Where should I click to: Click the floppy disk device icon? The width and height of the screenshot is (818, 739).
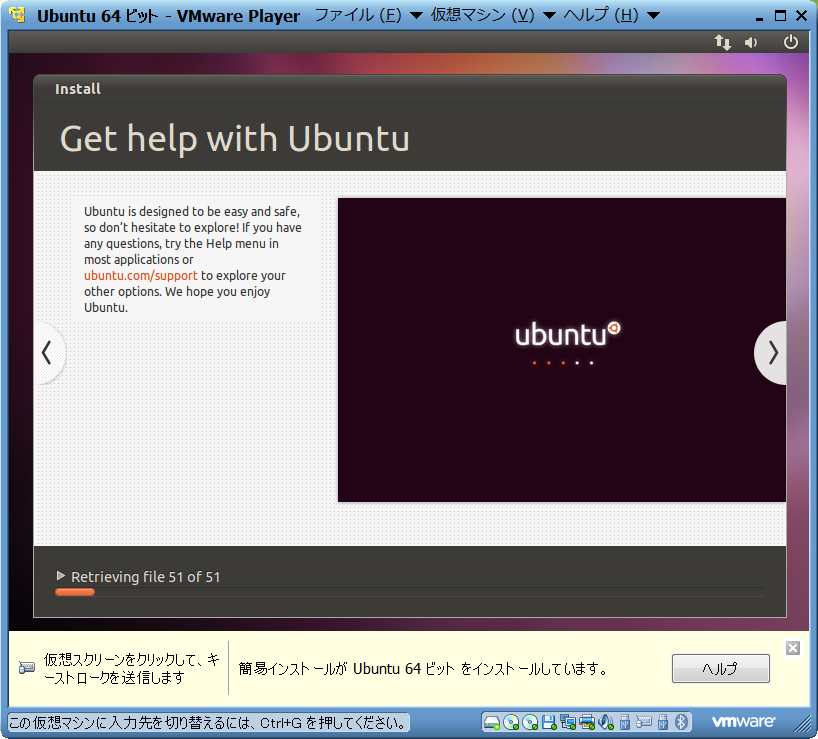(x=549, y=722)
